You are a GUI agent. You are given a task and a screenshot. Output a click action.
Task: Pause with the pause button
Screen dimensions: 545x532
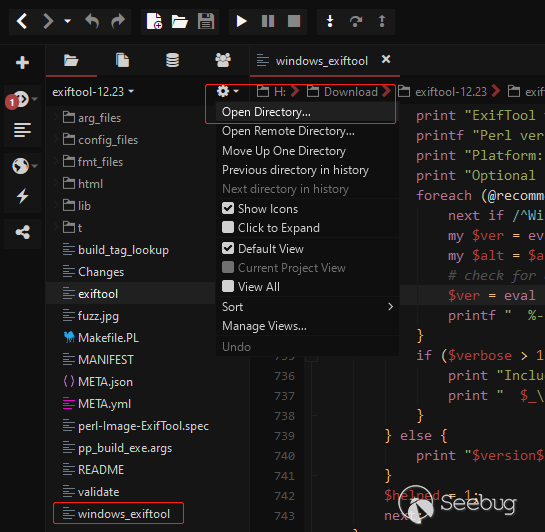coord(268,21)
